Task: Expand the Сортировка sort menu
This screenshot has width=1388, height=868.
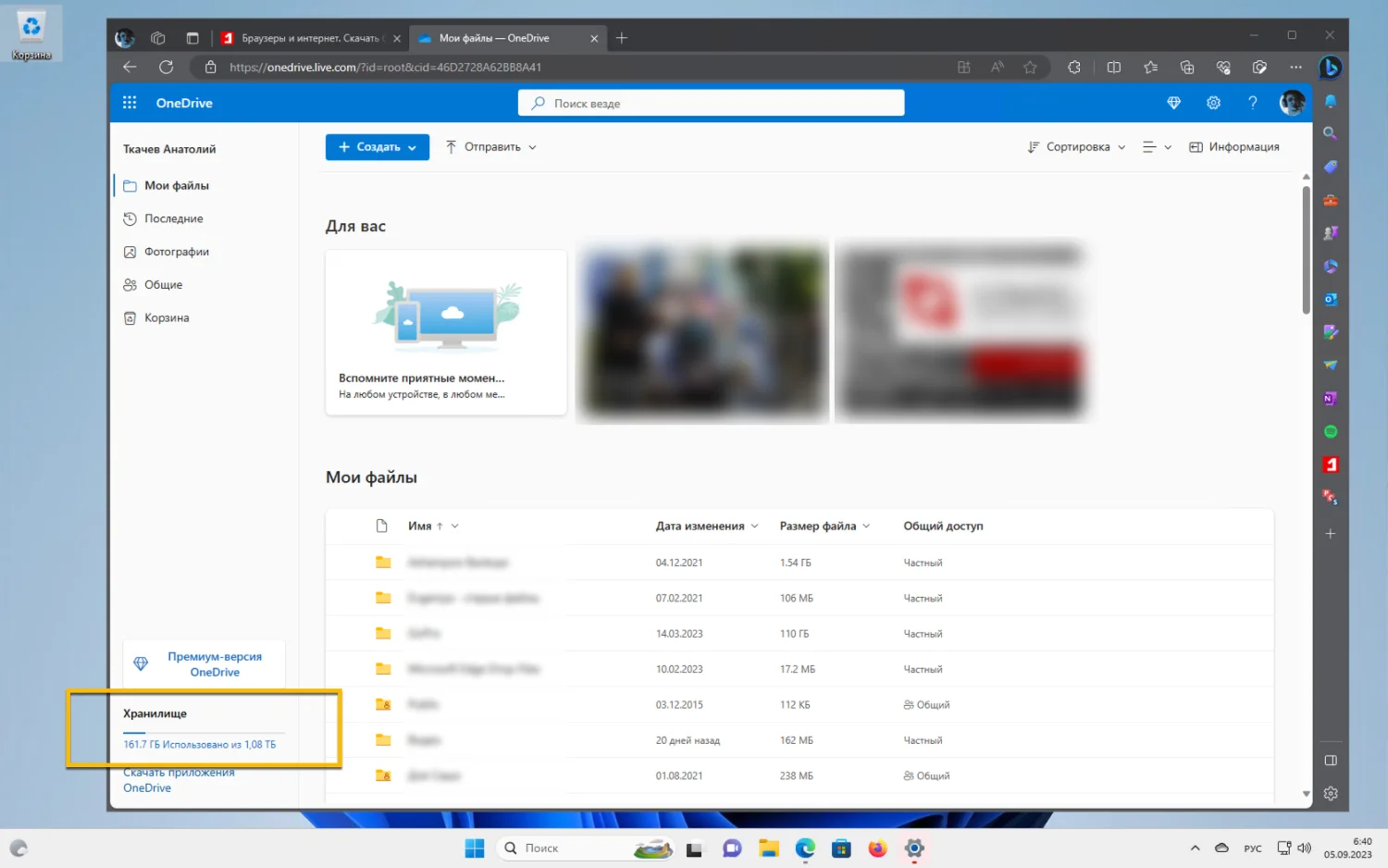Action: [x=1076, y=147]
